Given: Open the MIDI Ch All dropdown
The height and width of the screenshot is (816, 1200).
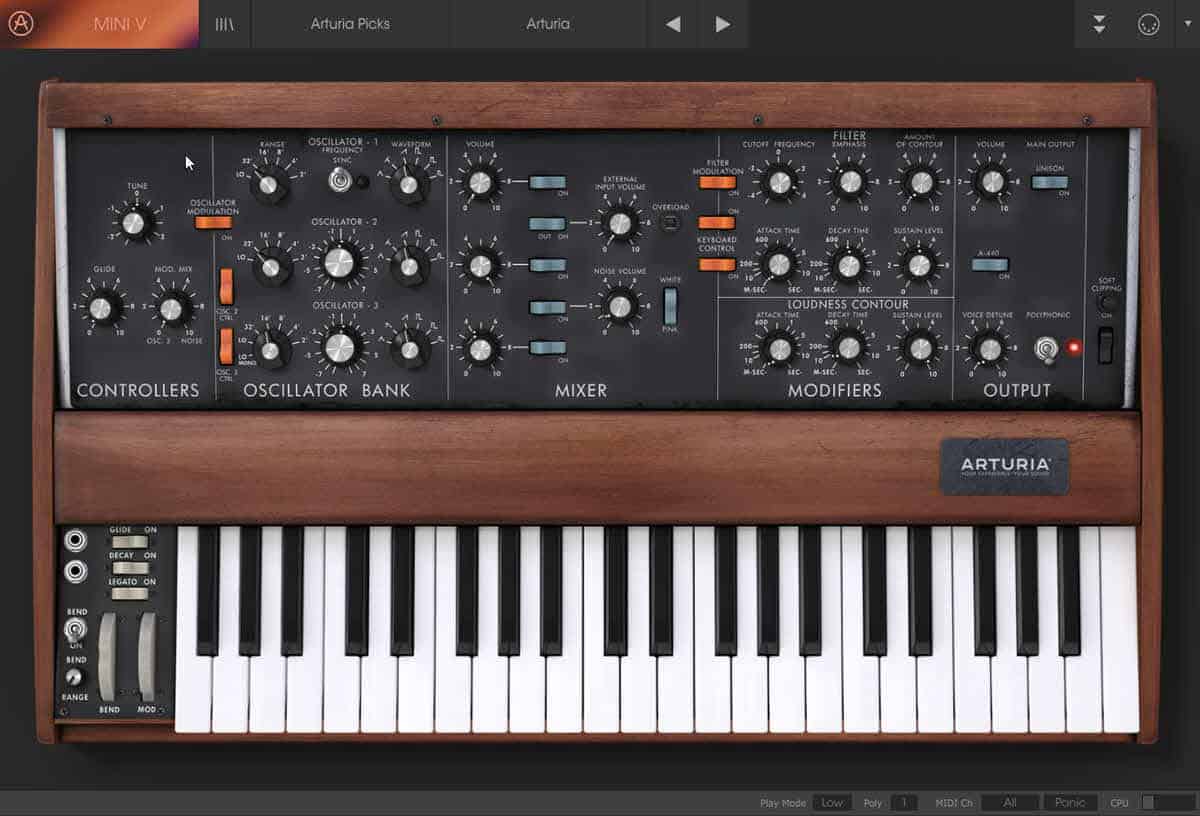Looking at the screenshot, I should coord(1009,803).
